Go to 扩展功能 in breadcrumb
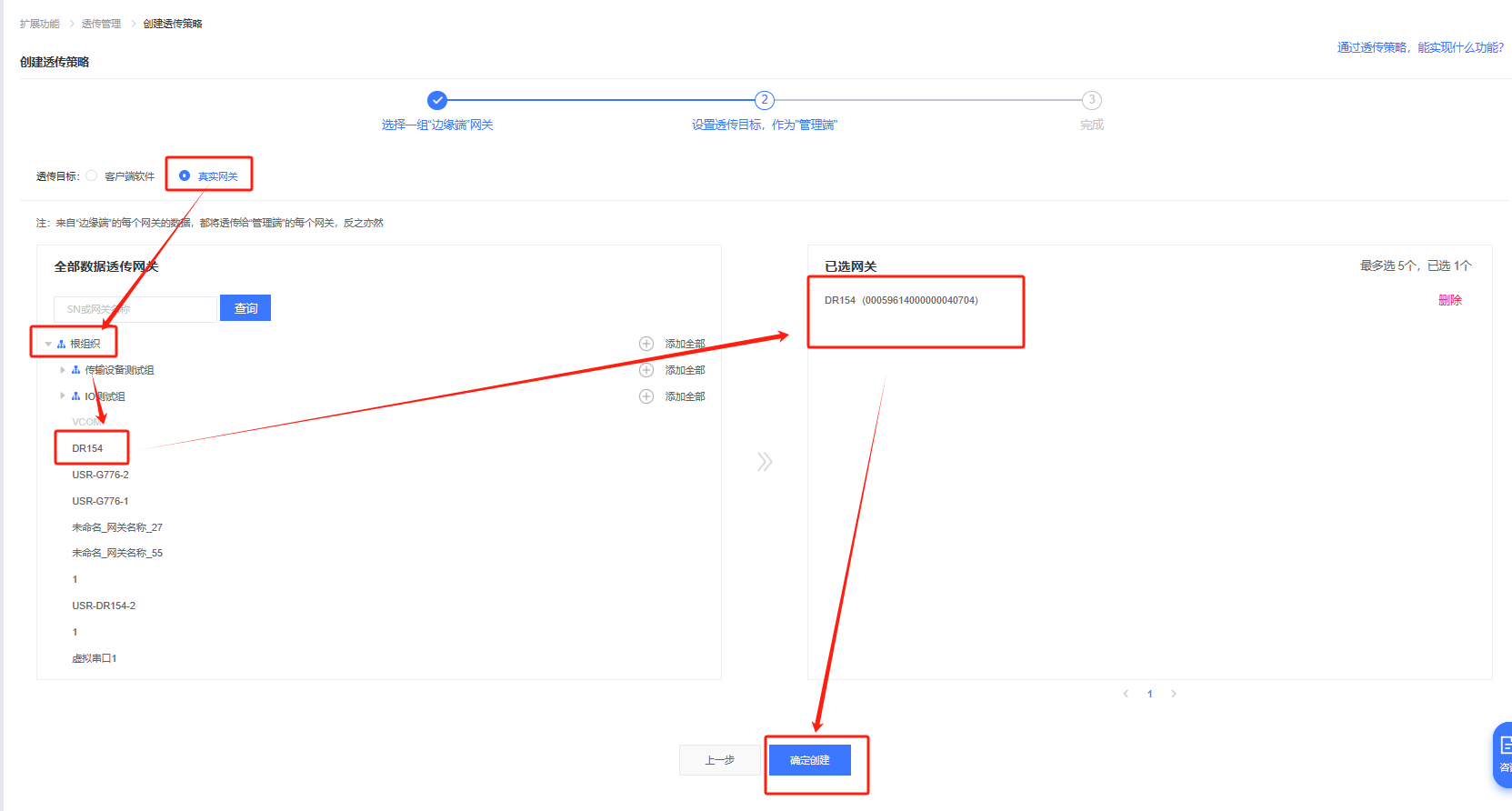The height and width of the screenshot is (811, 1512). coord(39,24)
